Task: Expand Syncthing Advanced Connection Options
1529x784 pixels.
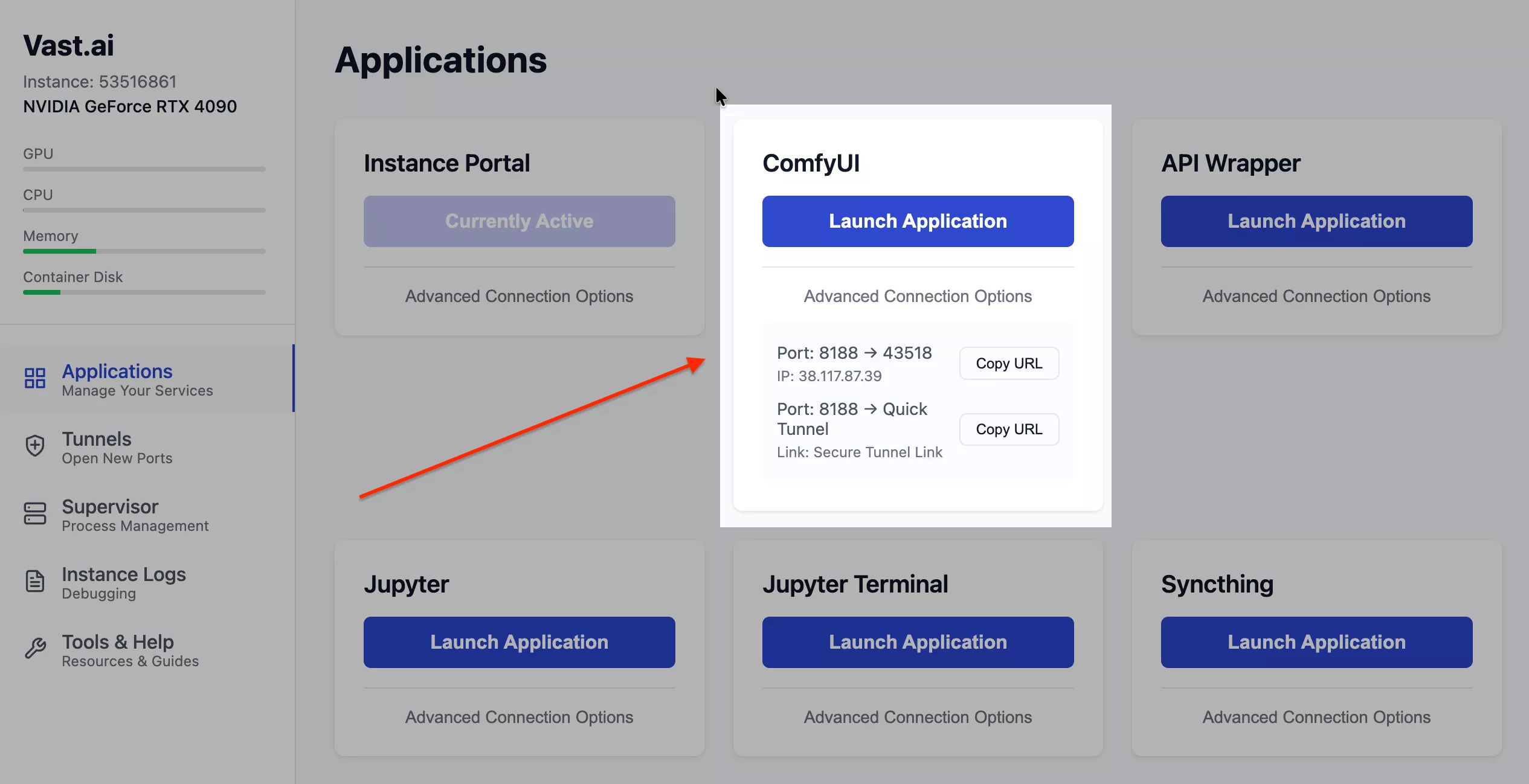Action: click(1316, 717)
